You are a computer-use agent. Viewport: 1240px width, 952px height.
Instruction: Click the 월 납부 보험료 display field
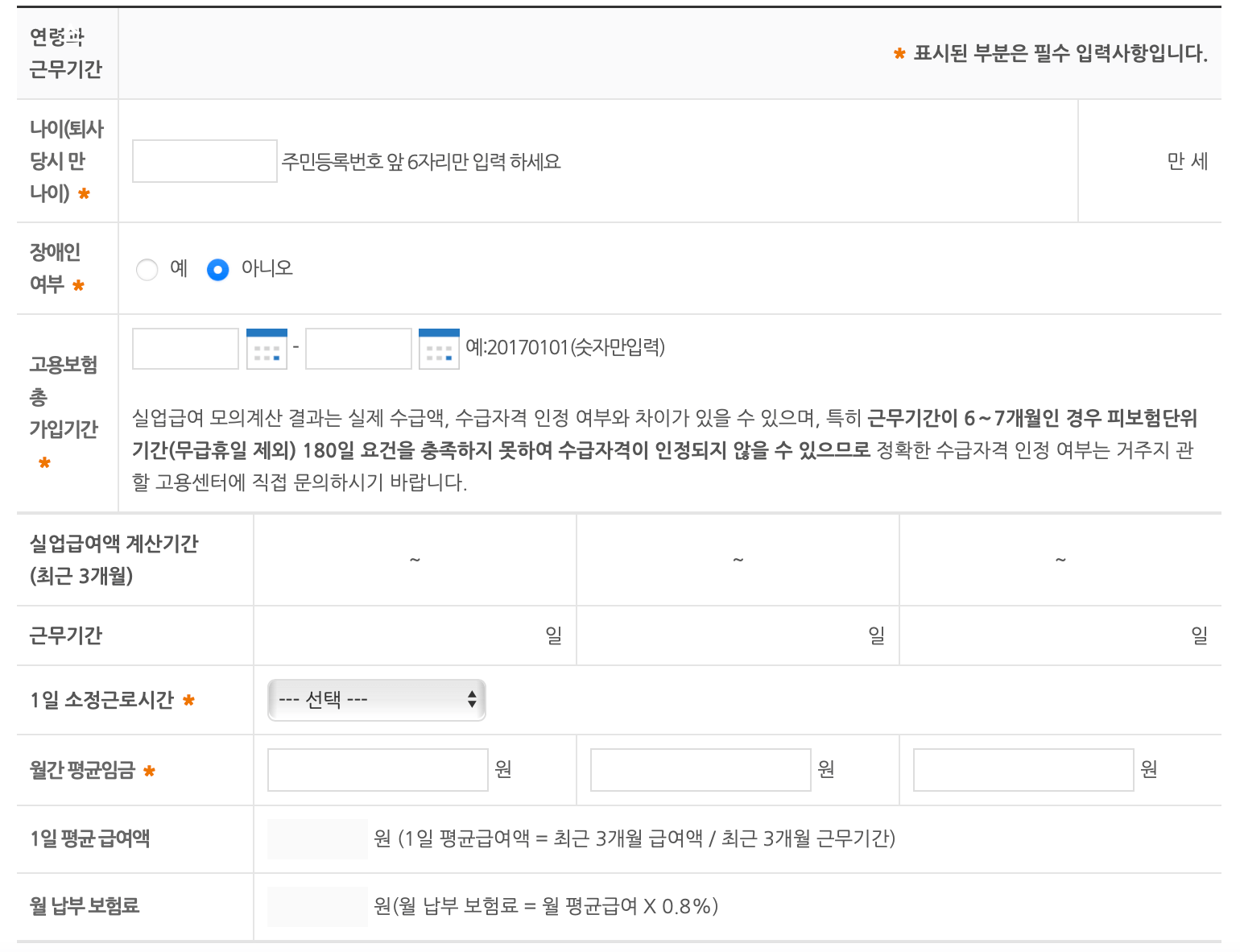(x=317, y=905)
